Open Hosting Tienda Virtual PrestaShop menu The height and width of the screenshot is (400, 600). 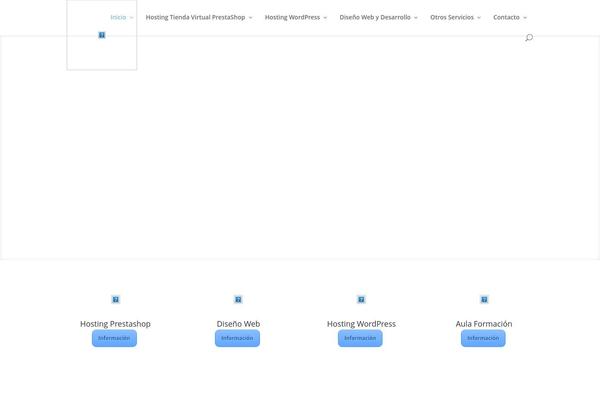[195, 17]
